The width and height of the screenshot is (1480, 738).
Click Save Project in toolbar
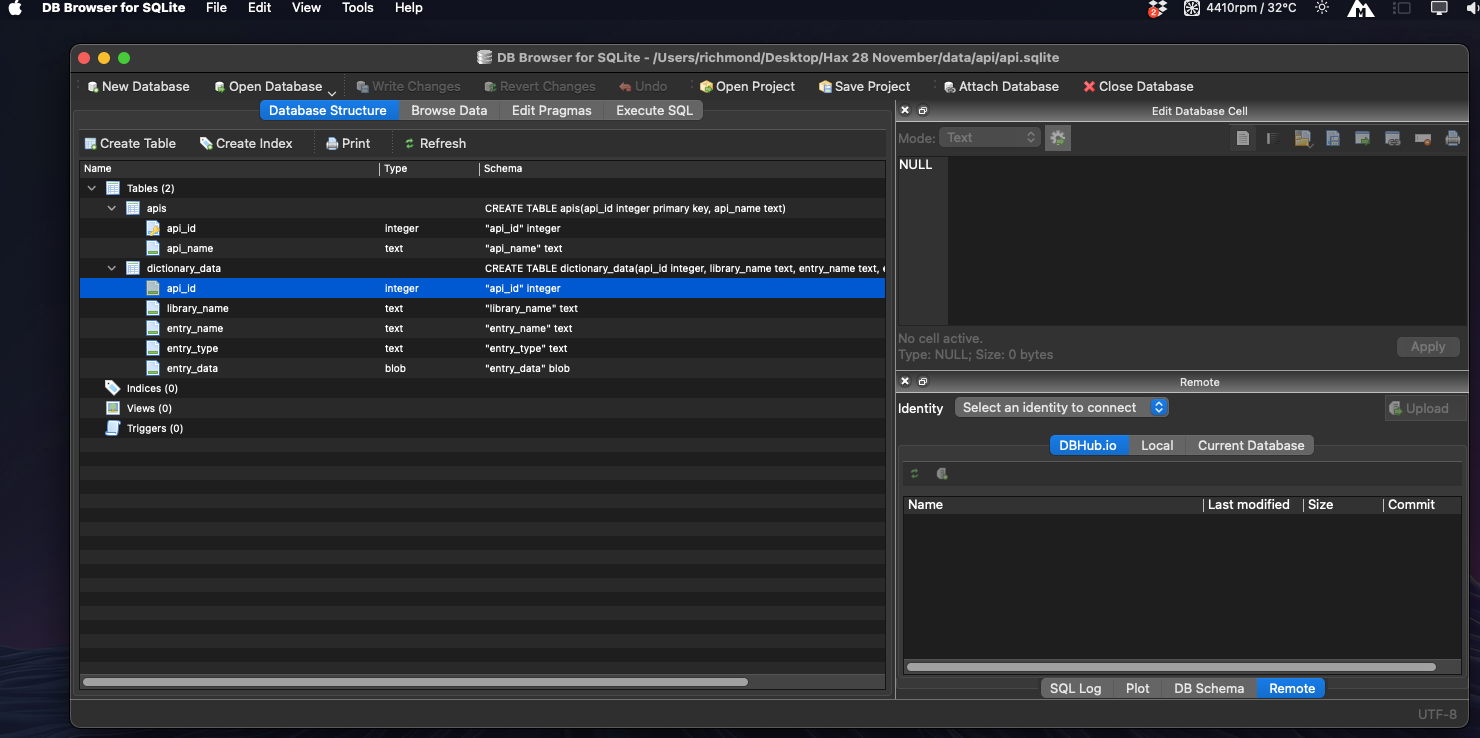(x=864, y=86)
